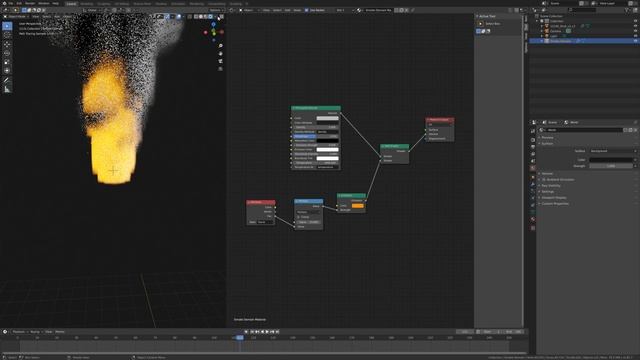Toggle X-ray mode in viewport header
The image size is (640, 360).
[189, 17]
